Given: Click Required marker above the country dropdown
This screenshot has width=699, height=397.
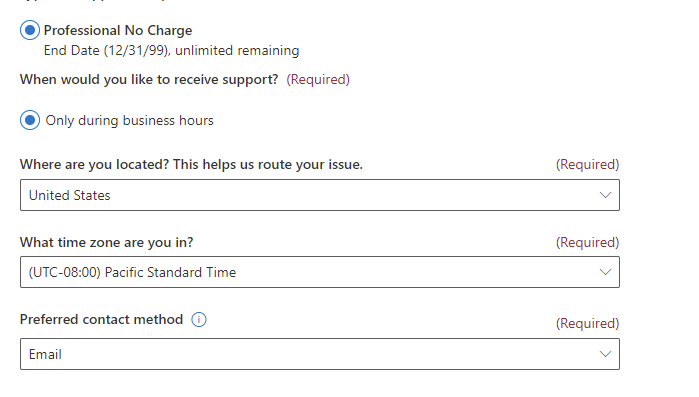Looking at the screenshot, I should (x=588, y=164).
